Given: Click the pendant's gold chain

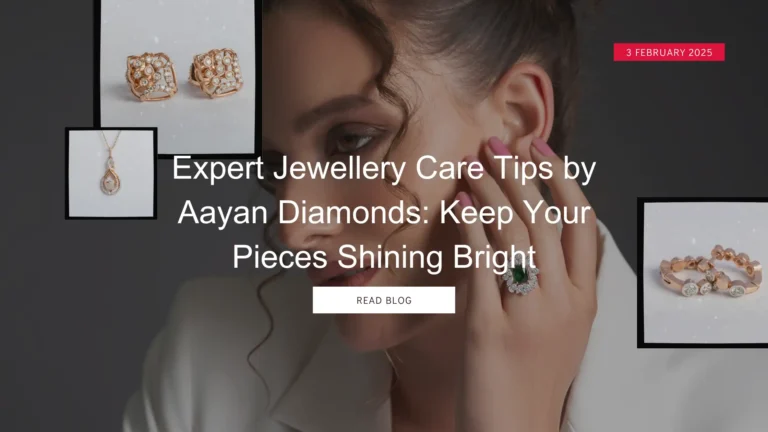Looking at the screenshot, I should tap(111, 144).
